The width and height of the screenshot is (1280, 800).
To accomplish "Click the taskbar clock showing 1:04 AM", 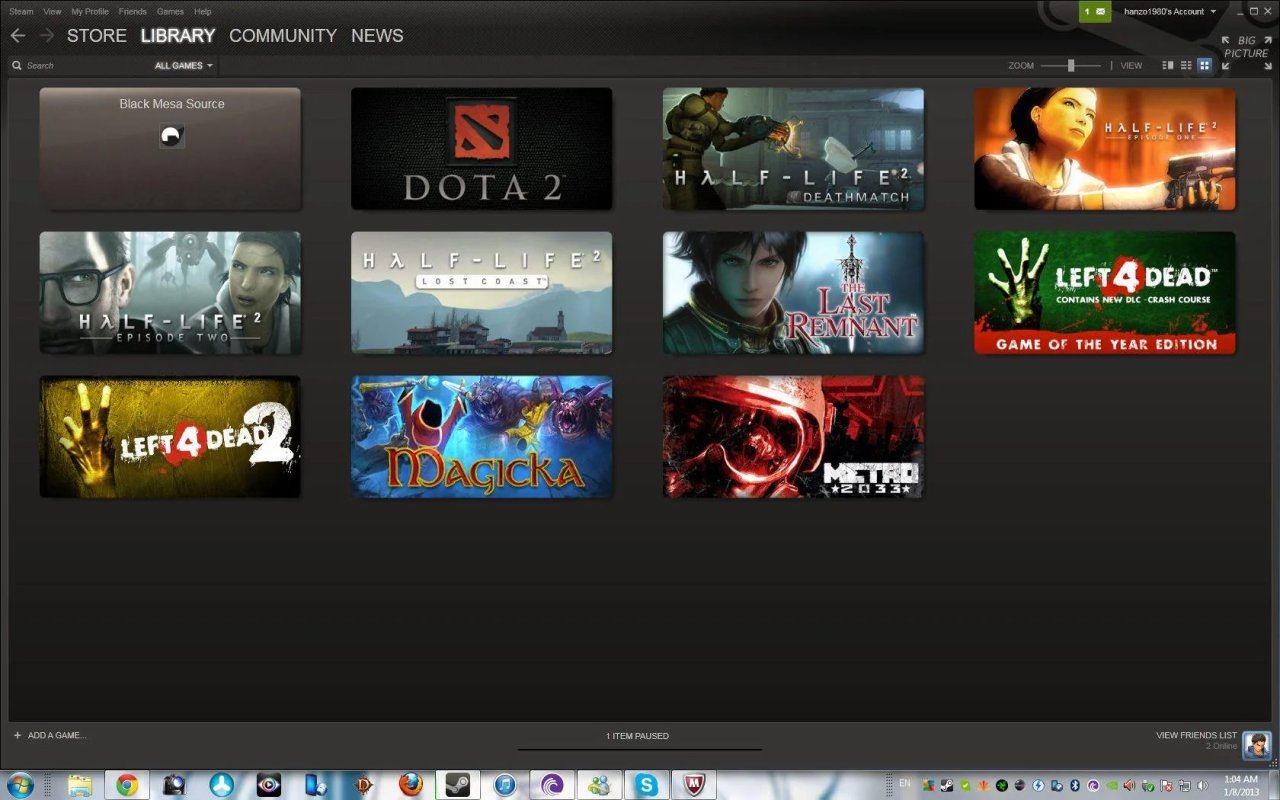I will 1241,785.
